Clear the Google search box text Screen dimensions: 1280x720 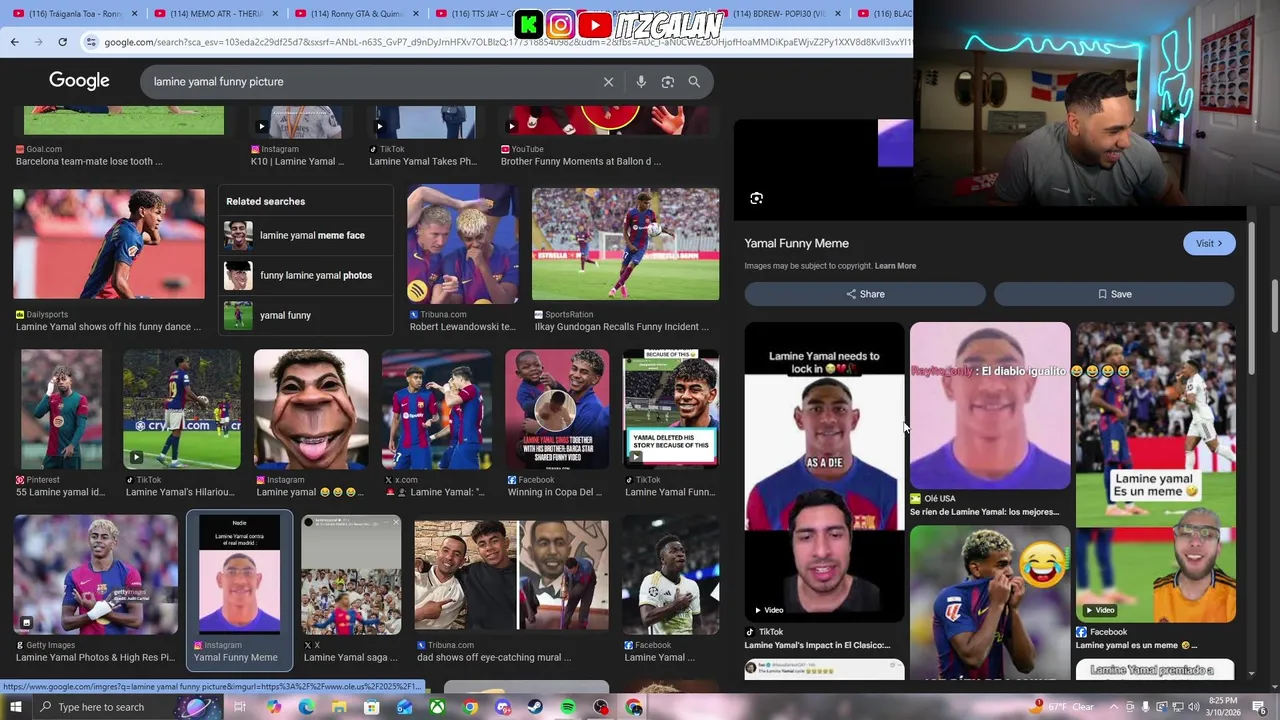(x=608, y=82)
